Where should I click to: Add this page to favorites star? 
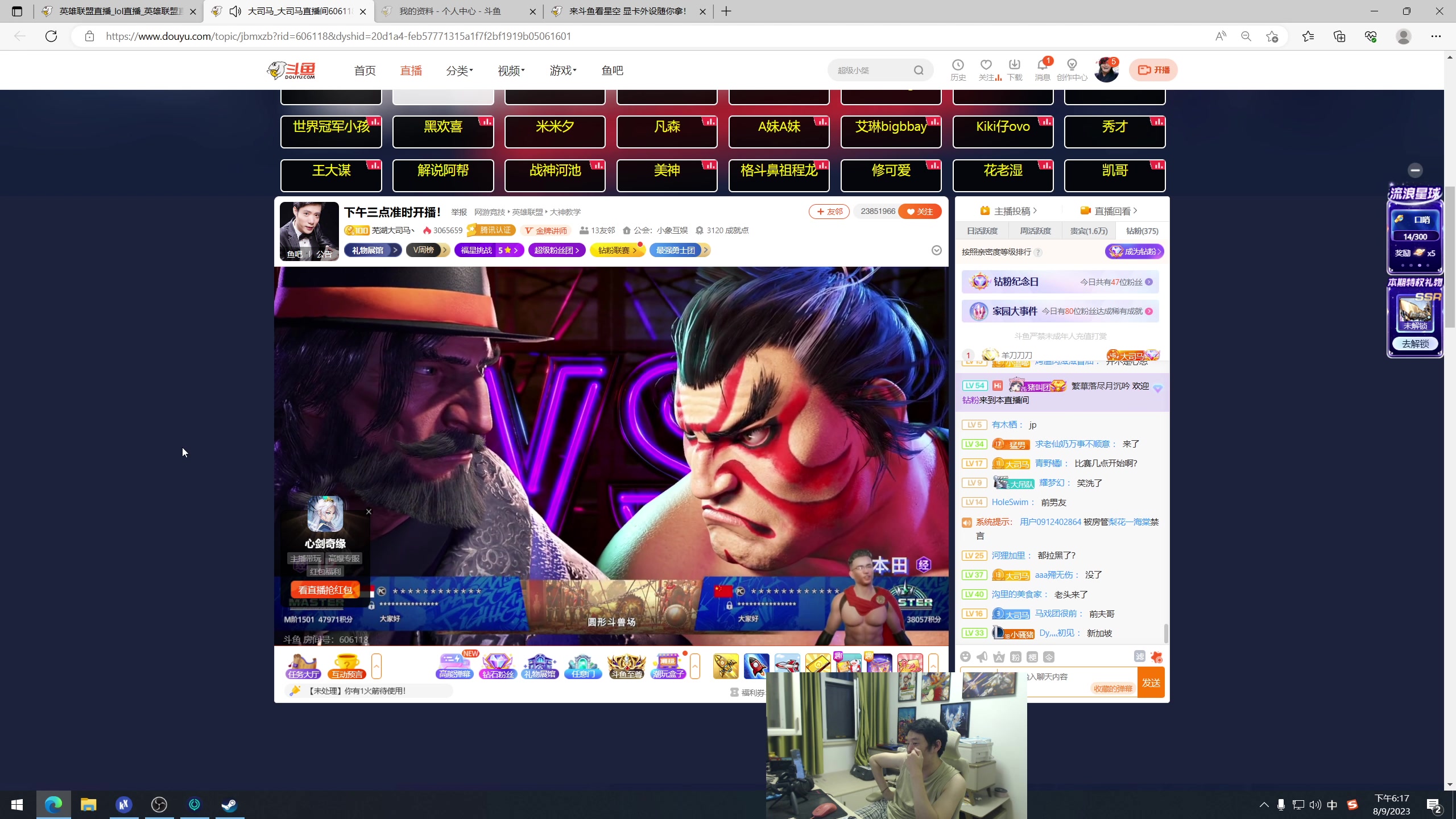point(1272,36)
